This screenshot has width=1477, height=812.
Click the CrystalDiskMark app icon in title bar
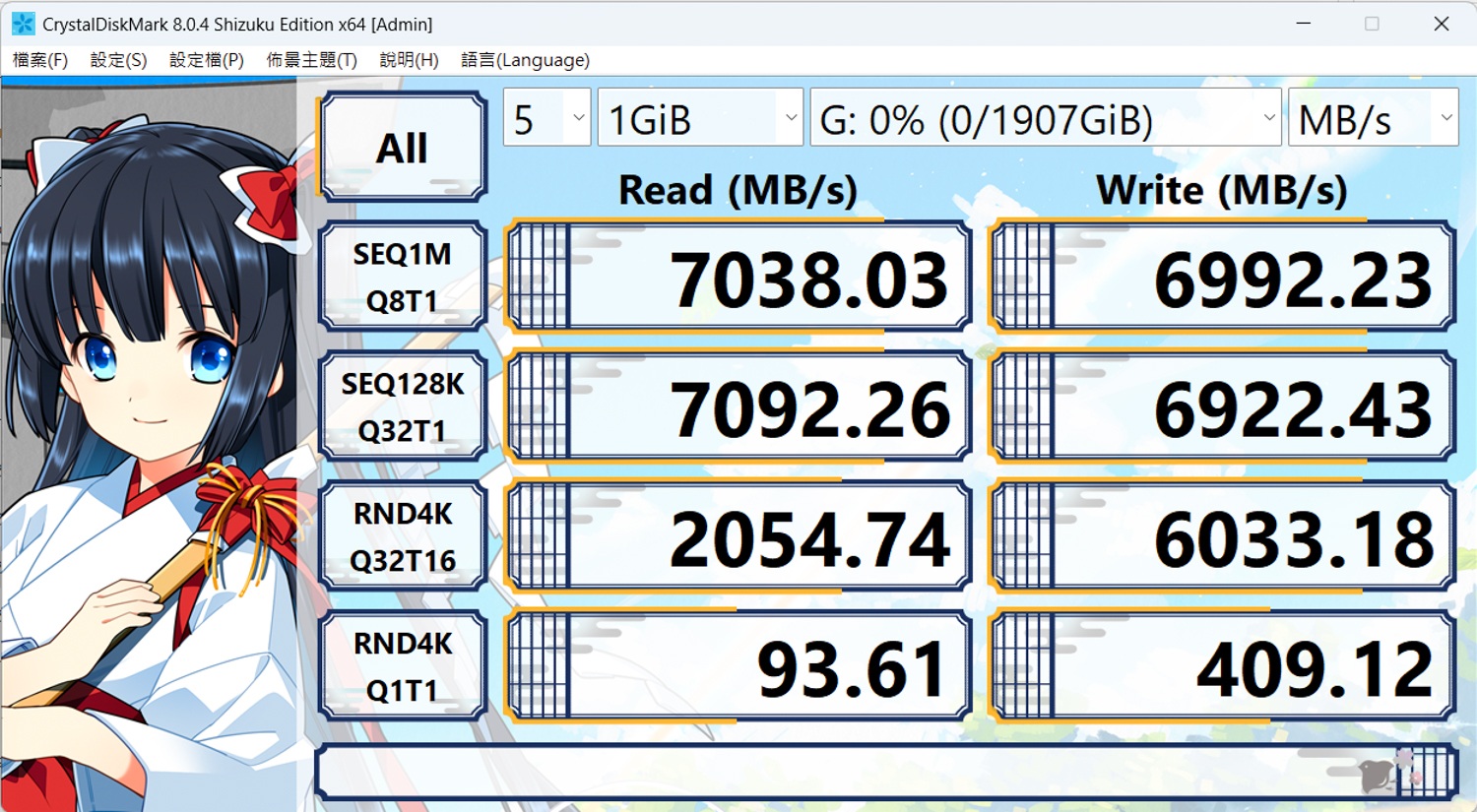[23, 24]
